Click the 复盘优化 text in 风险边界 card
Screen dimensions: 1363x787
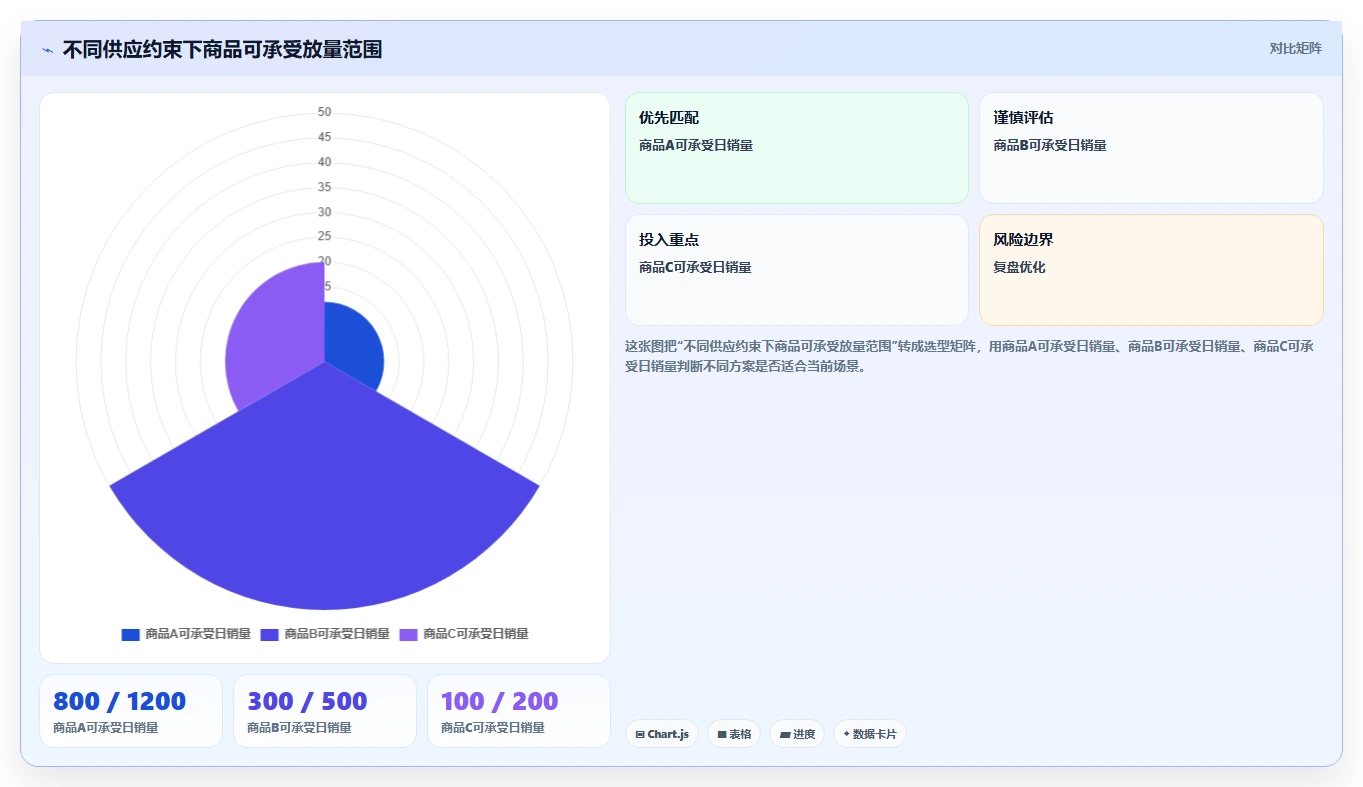tap(1019, 267)
